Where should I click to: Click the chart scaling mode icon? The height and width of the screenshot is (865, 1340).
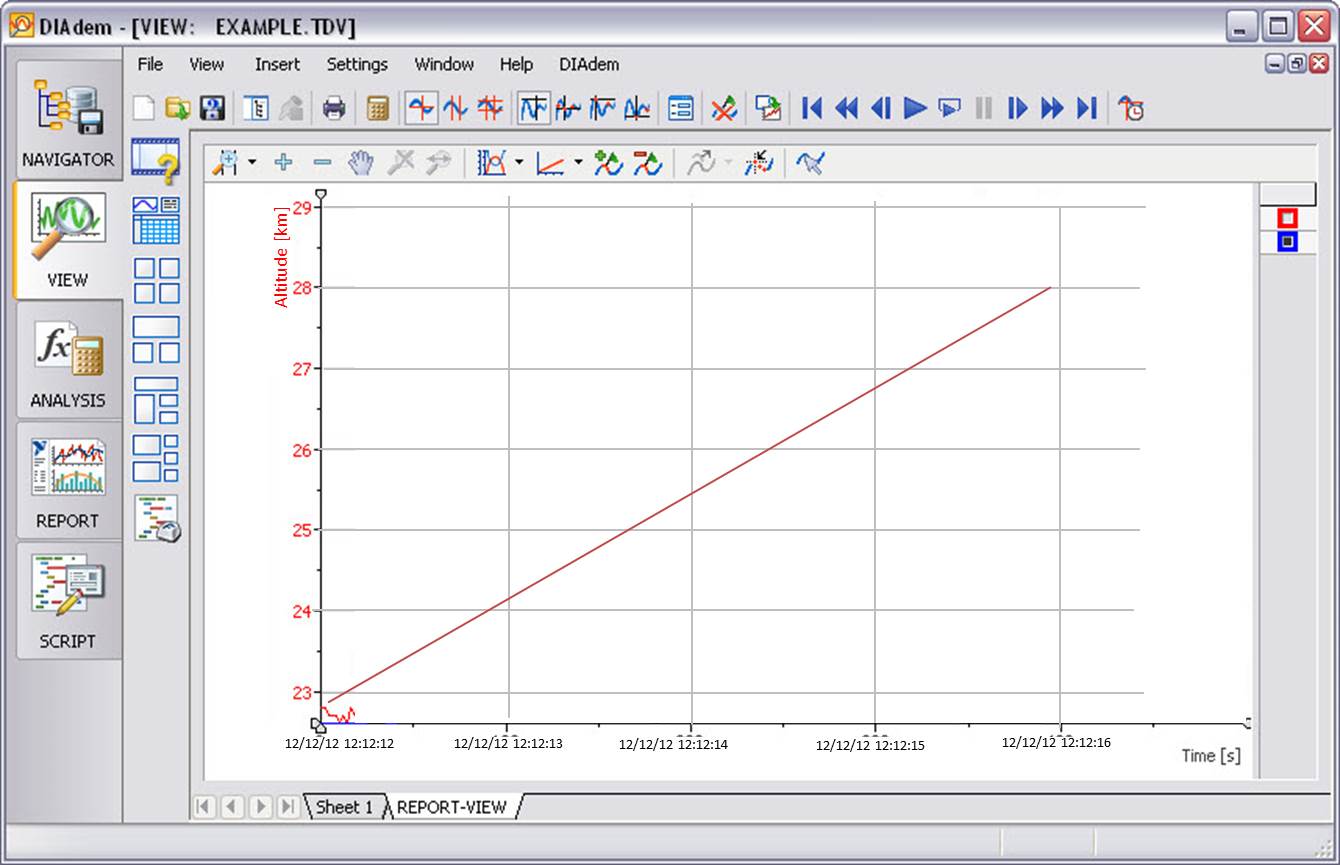click(492, 163)
